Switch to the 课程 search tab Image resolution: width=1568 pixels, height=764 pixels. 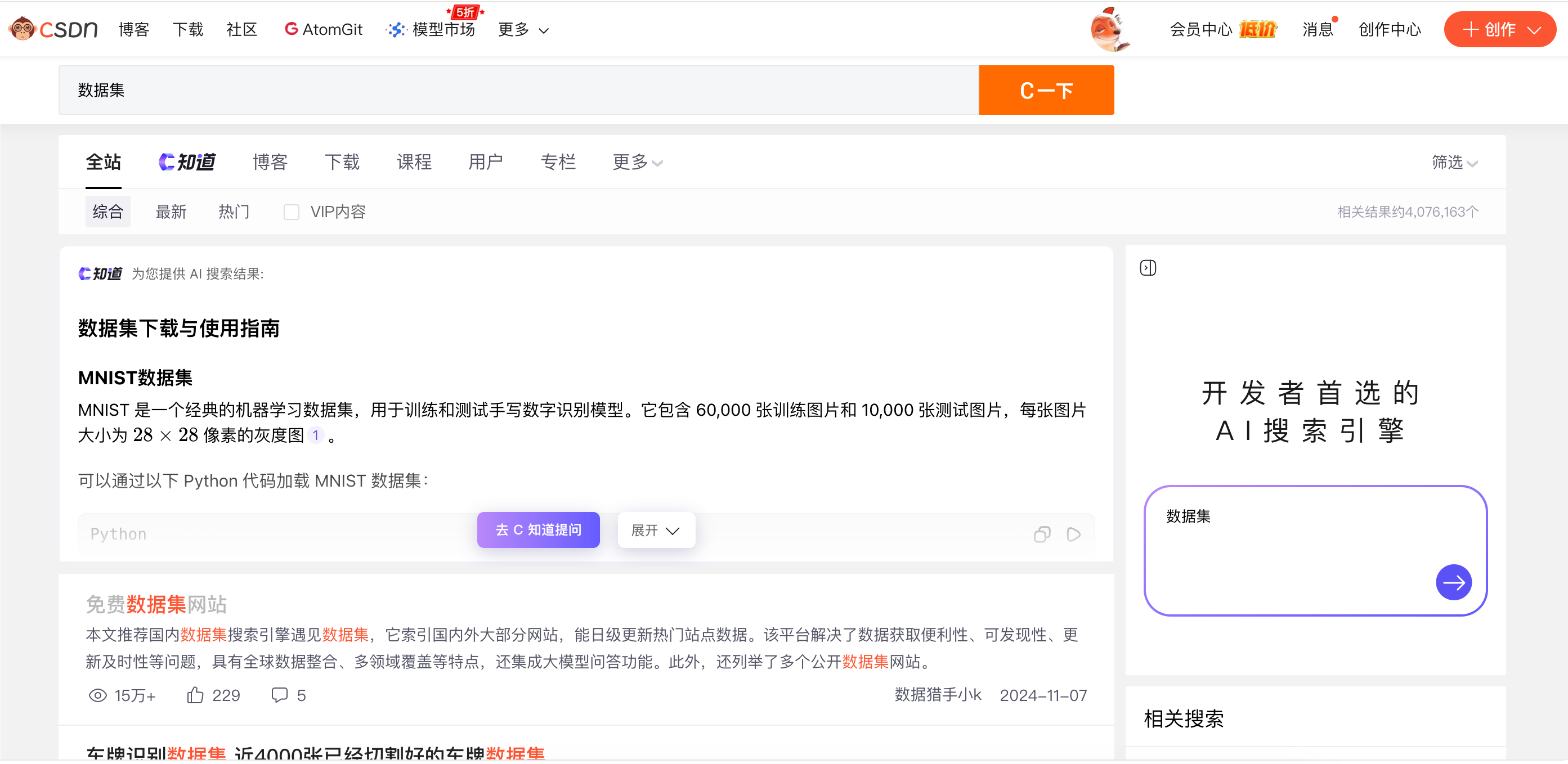pos(414,162)
